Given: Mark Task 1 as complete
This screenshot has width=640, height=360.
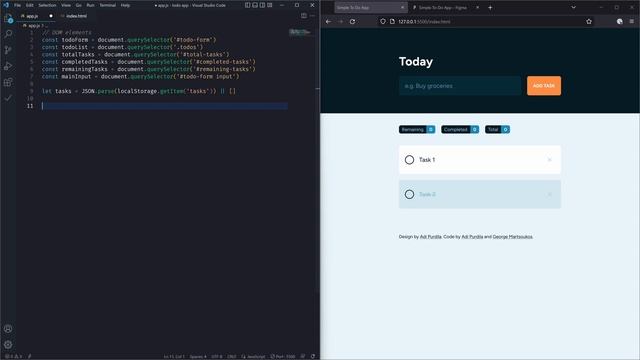Looking at the screenshot, I should (x=409, y=160).
